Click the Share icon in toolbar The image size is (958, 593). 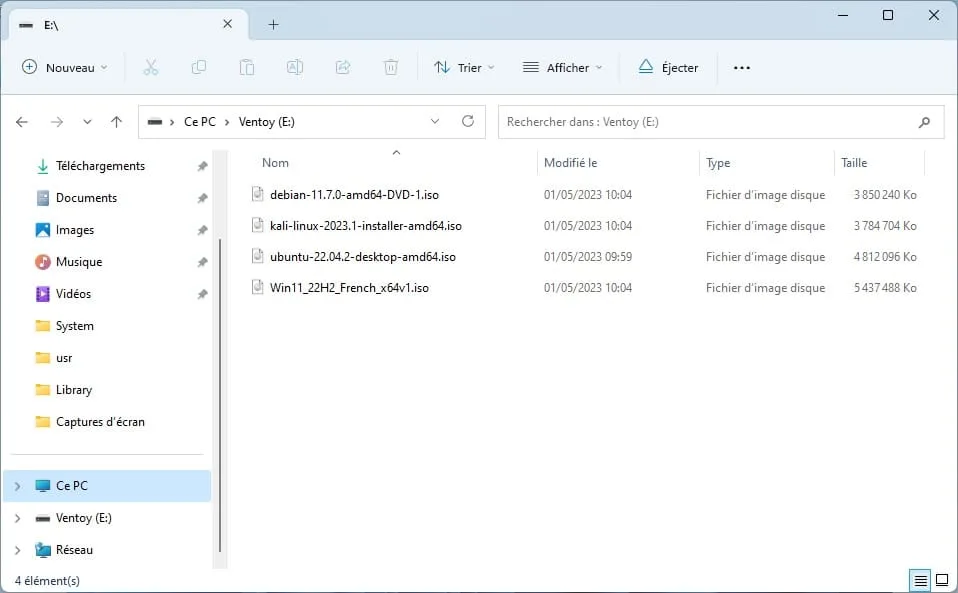tap(343, 68)
